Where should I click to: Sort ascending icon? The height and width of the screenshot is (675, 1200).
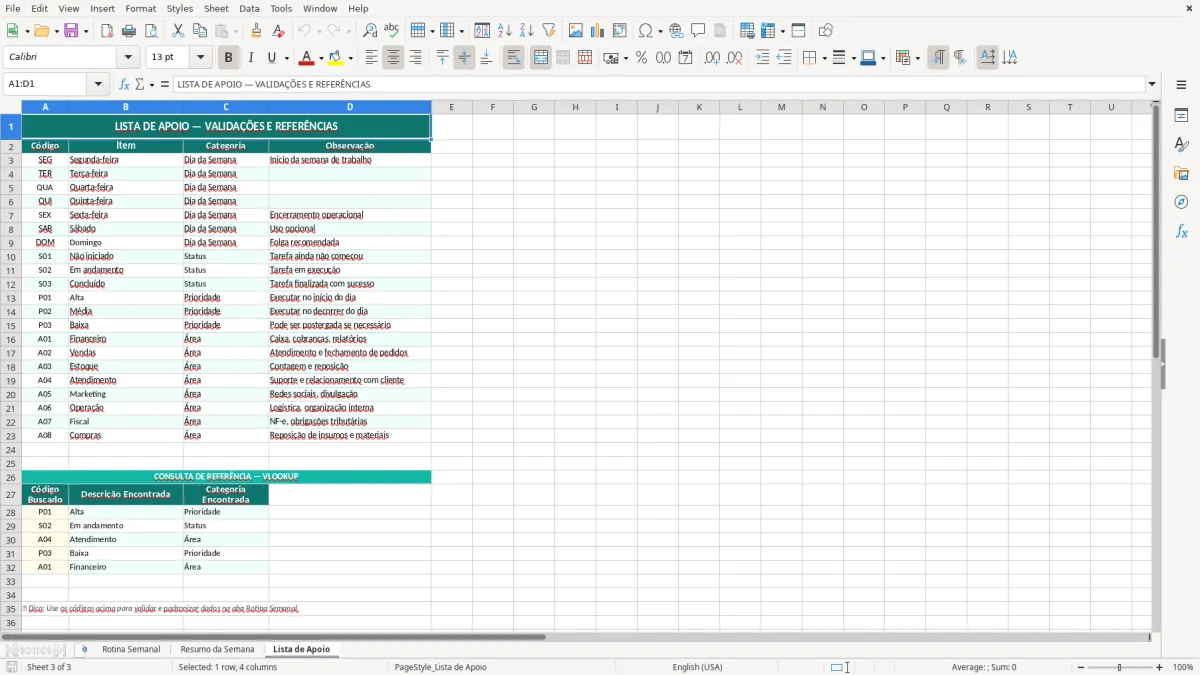505,31
